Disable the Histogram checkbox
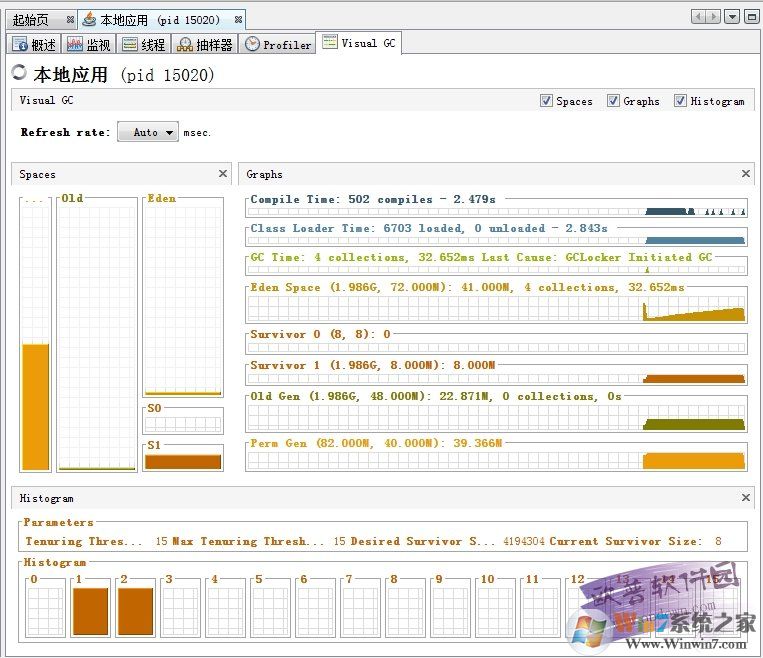The height and width of the screenshot is (658, 763). 680,101
